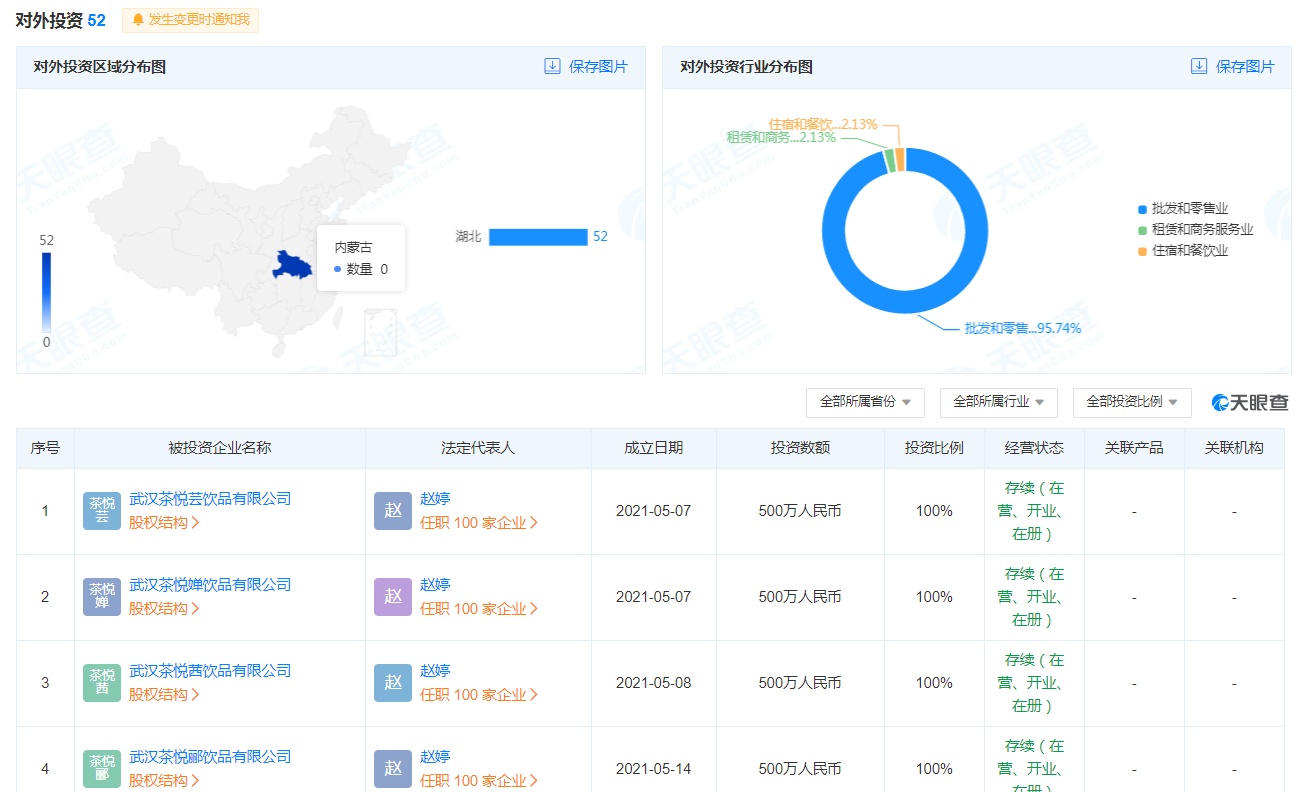Click the 租赁和商务...2.13% chart label
The width and height of the screenshot is (1303, 792).
coord(781,138)
